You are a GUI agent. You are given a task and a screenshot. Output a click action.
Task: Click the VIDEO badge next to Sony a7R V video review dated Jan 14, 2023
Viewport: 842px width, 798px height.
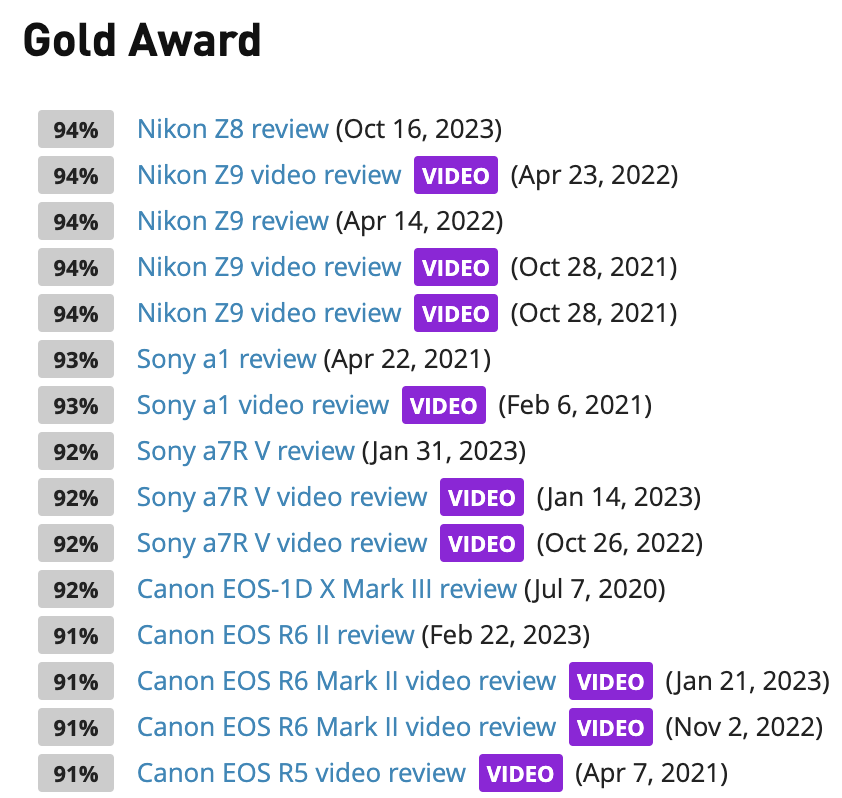(481, 497)
